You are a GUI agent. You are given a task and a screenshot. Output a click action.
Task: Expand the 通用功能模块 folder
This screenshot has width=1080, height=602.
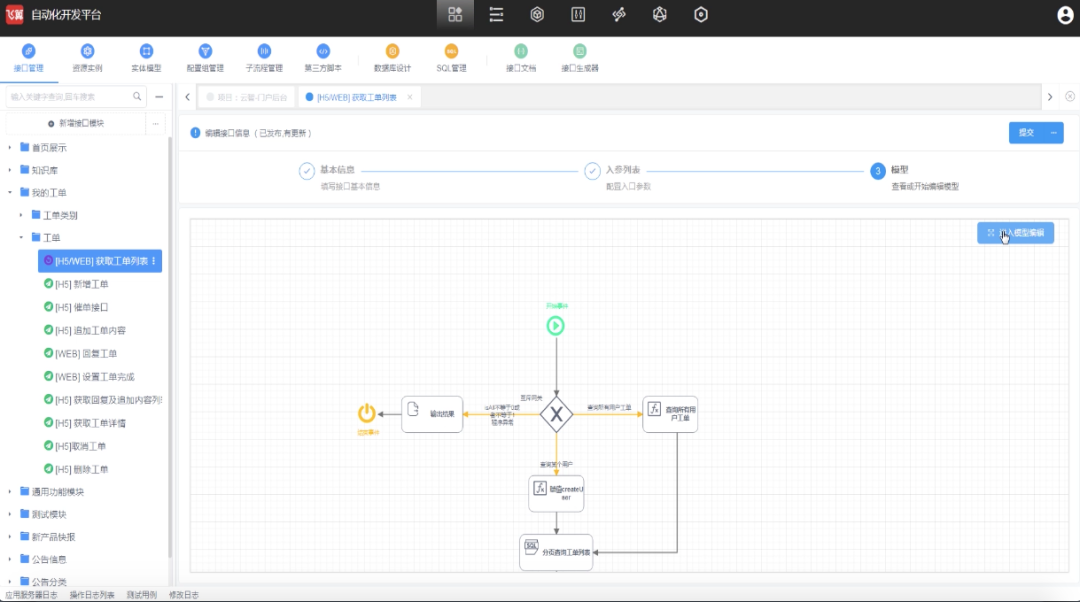[10, 492]
